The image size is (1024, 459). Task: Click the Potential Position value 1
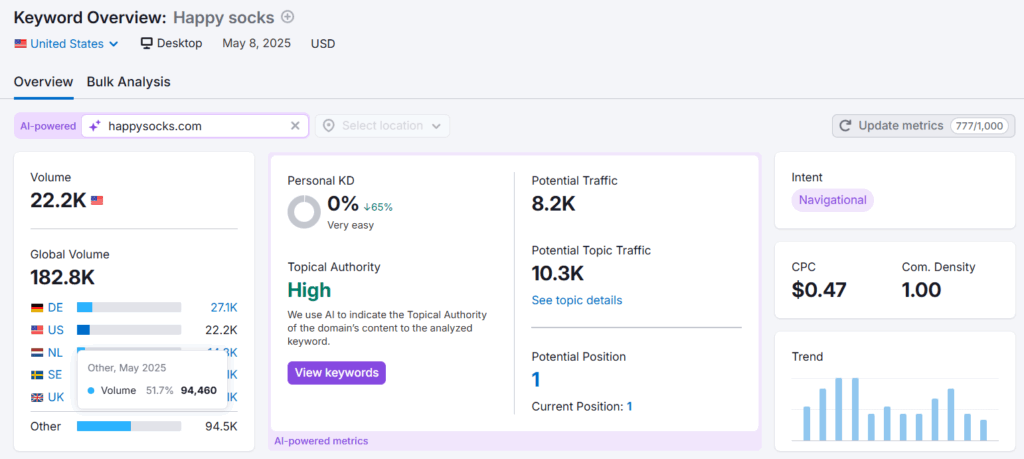[536, 379]
